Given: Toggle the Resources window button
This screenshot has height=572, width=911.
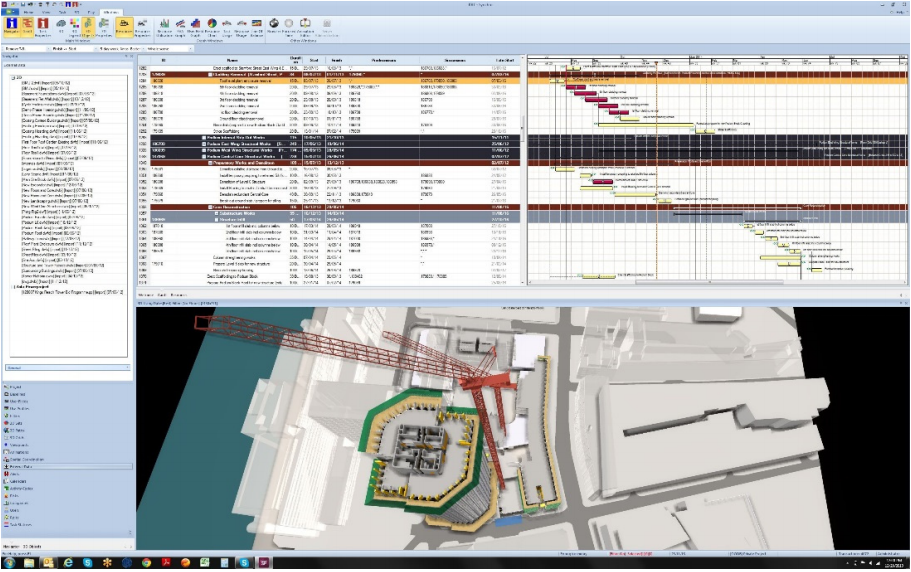Looking at the screenshot, I should coord(123,24).
